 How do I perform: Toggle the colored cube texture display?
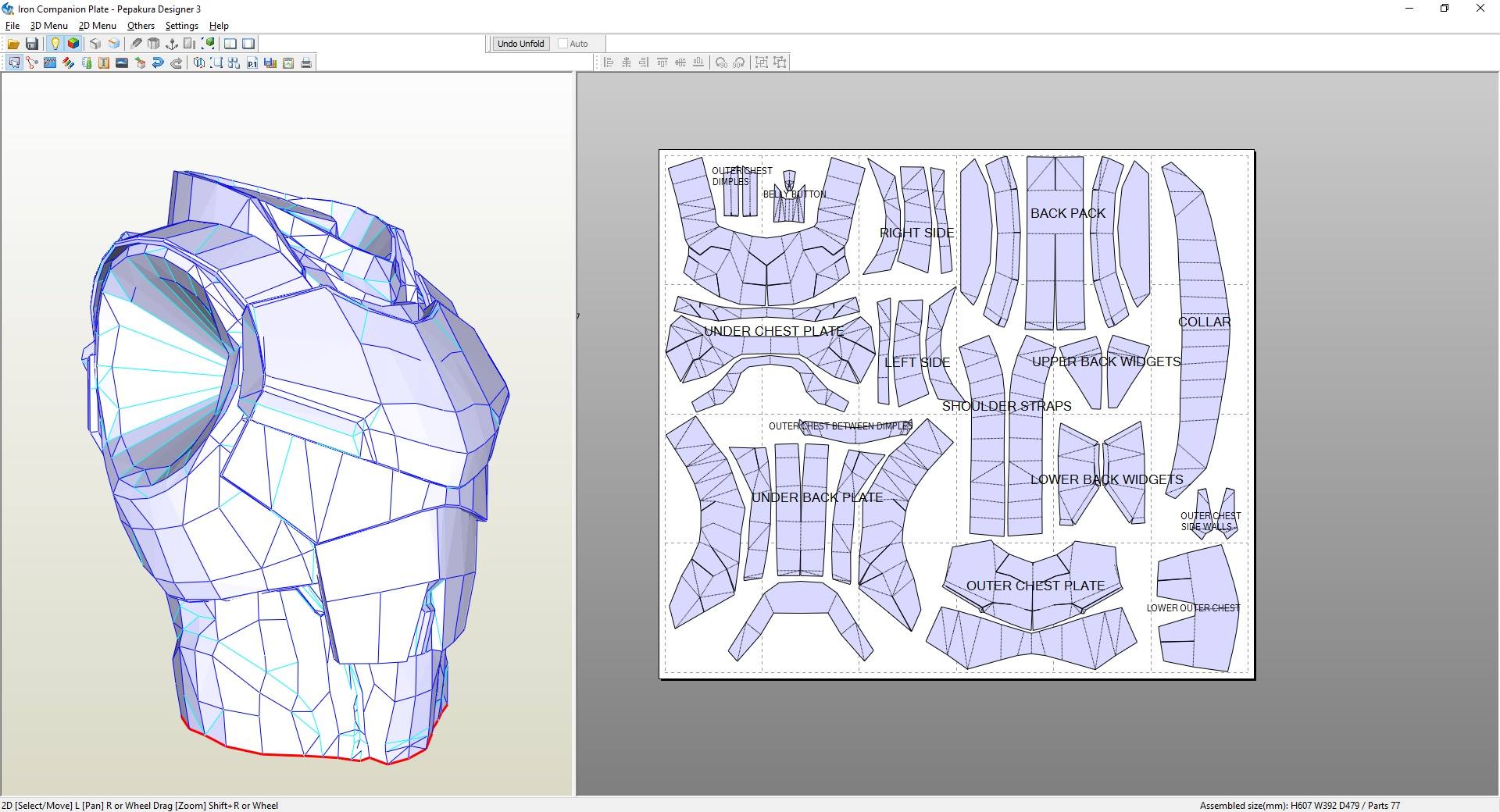point(73,44)
